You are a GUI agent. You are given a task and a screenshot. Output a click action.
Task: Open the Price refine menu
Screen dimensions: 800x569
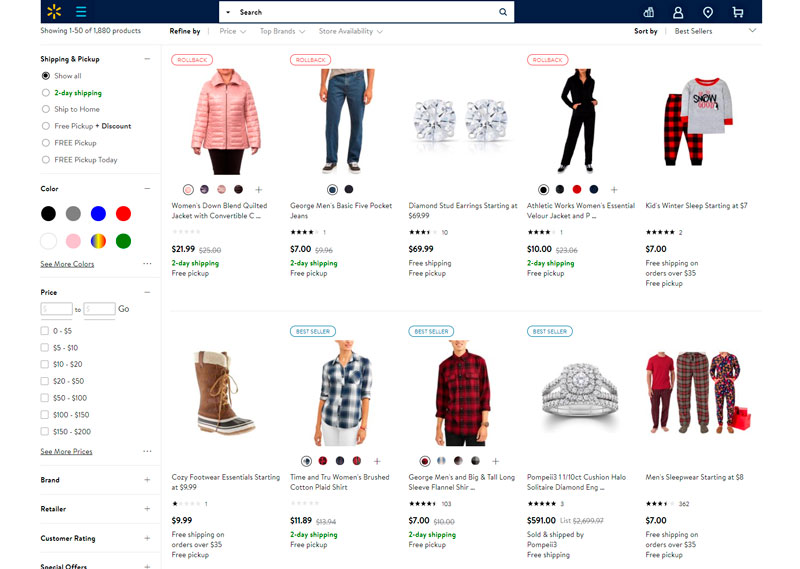click(x=232, y=31)
